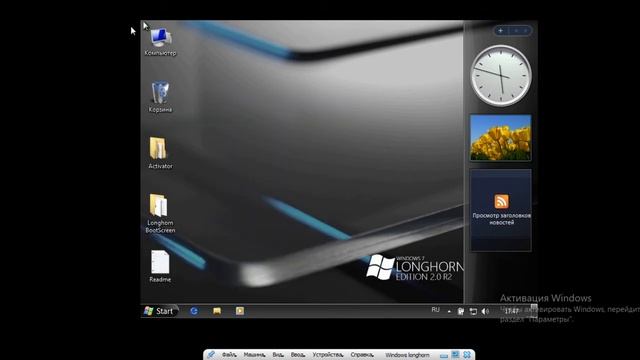Select the Activator folder on desktop
640x360 pixels.
[160, 153]
